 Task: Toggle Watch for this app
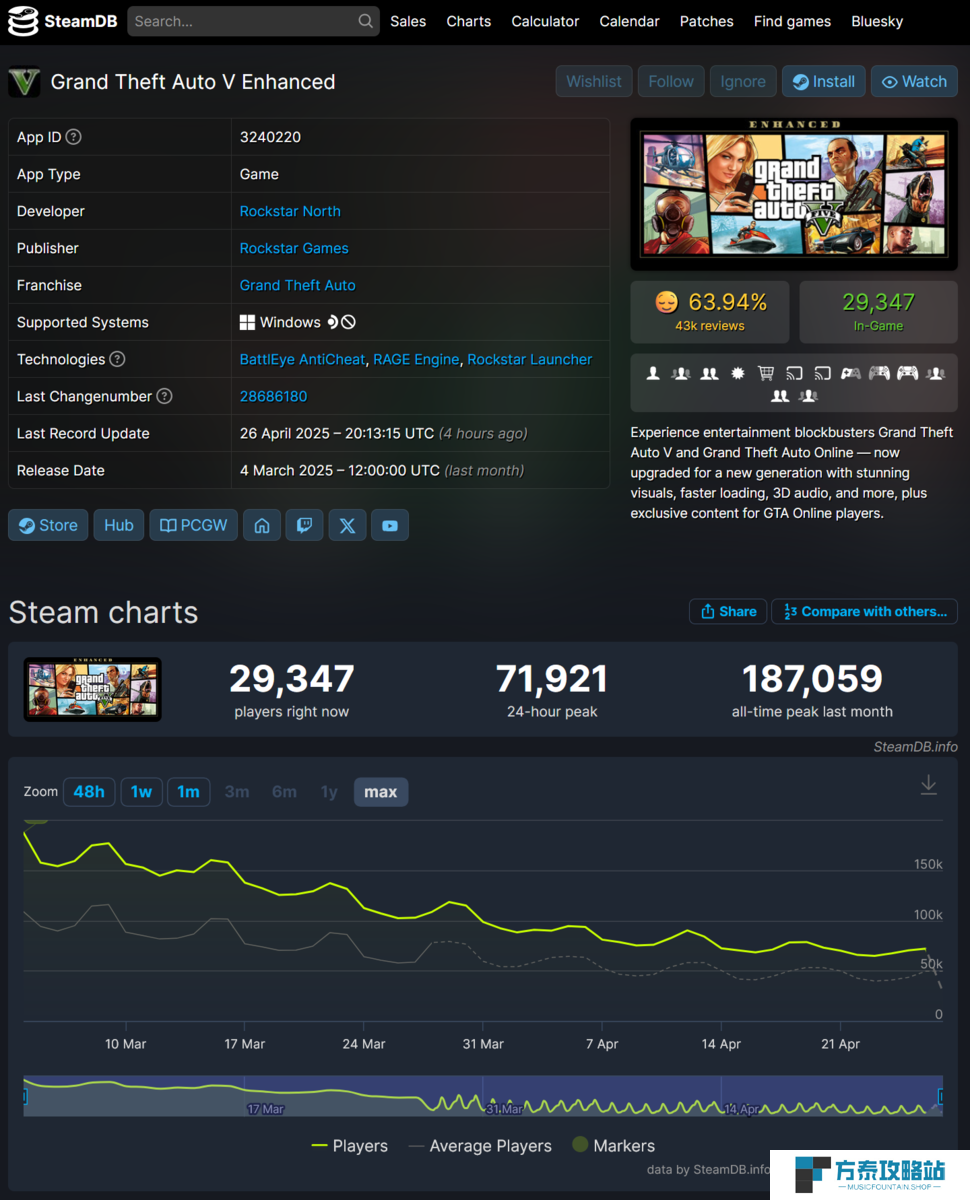[x=914, y=82]
